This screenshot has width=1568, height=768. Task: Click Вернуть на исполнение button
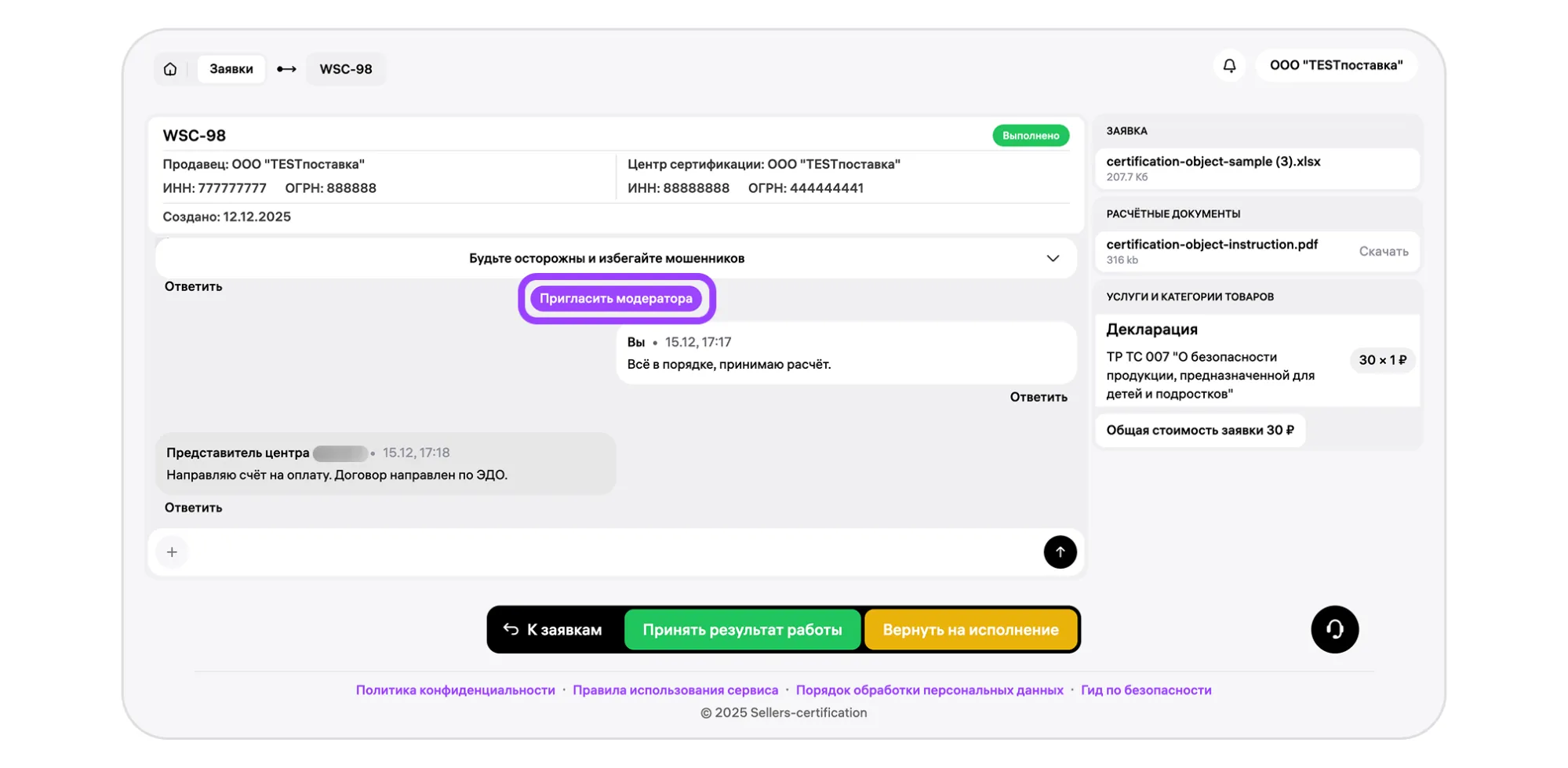click(x=970, y=629)
